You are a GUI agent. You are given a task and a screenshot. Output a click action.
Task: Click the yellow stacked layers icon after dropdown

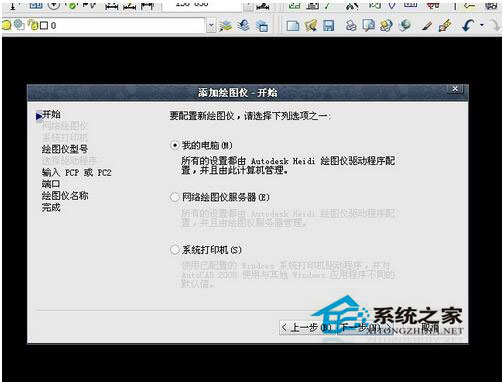[x=226, y=26]
